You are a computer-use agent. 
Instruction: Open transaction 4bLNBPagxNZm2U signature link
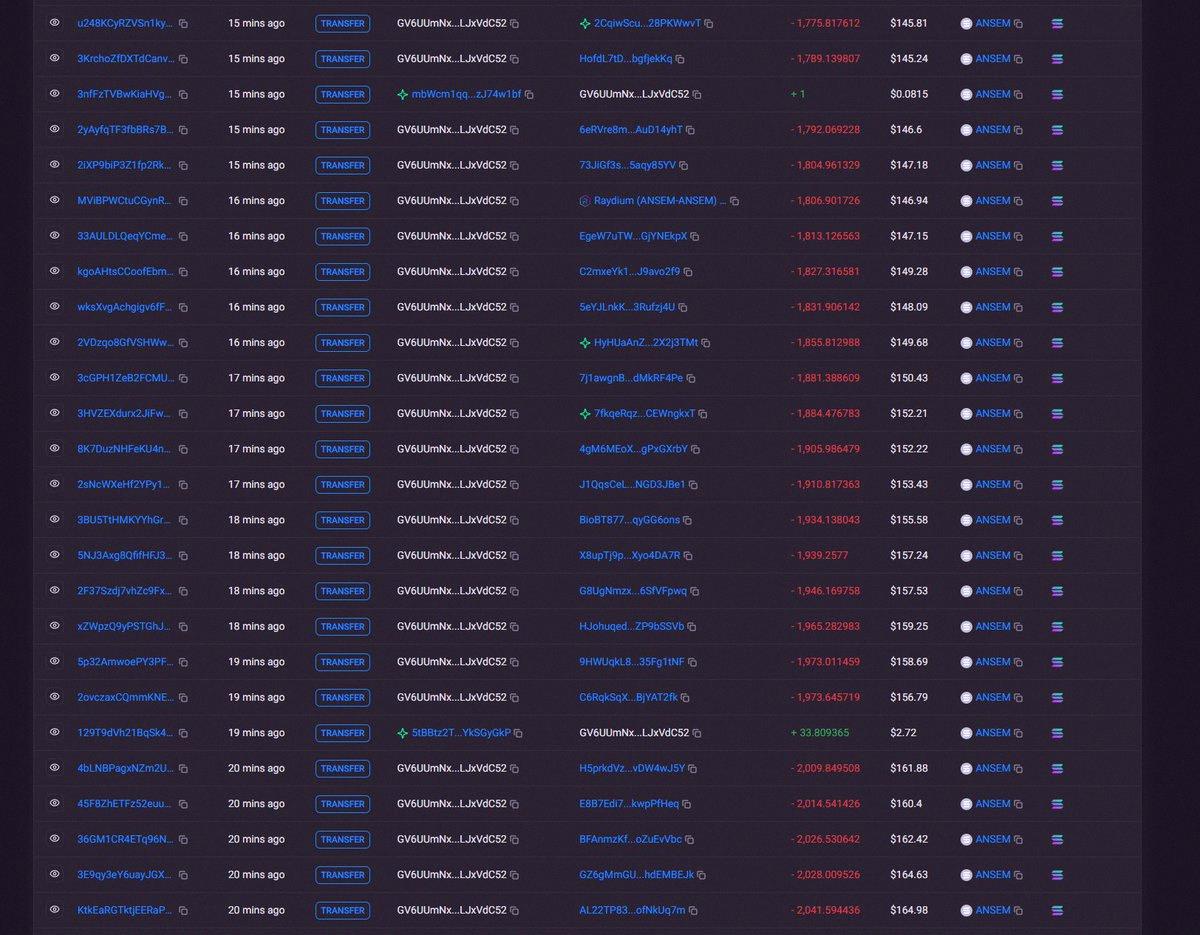(125, 768)
